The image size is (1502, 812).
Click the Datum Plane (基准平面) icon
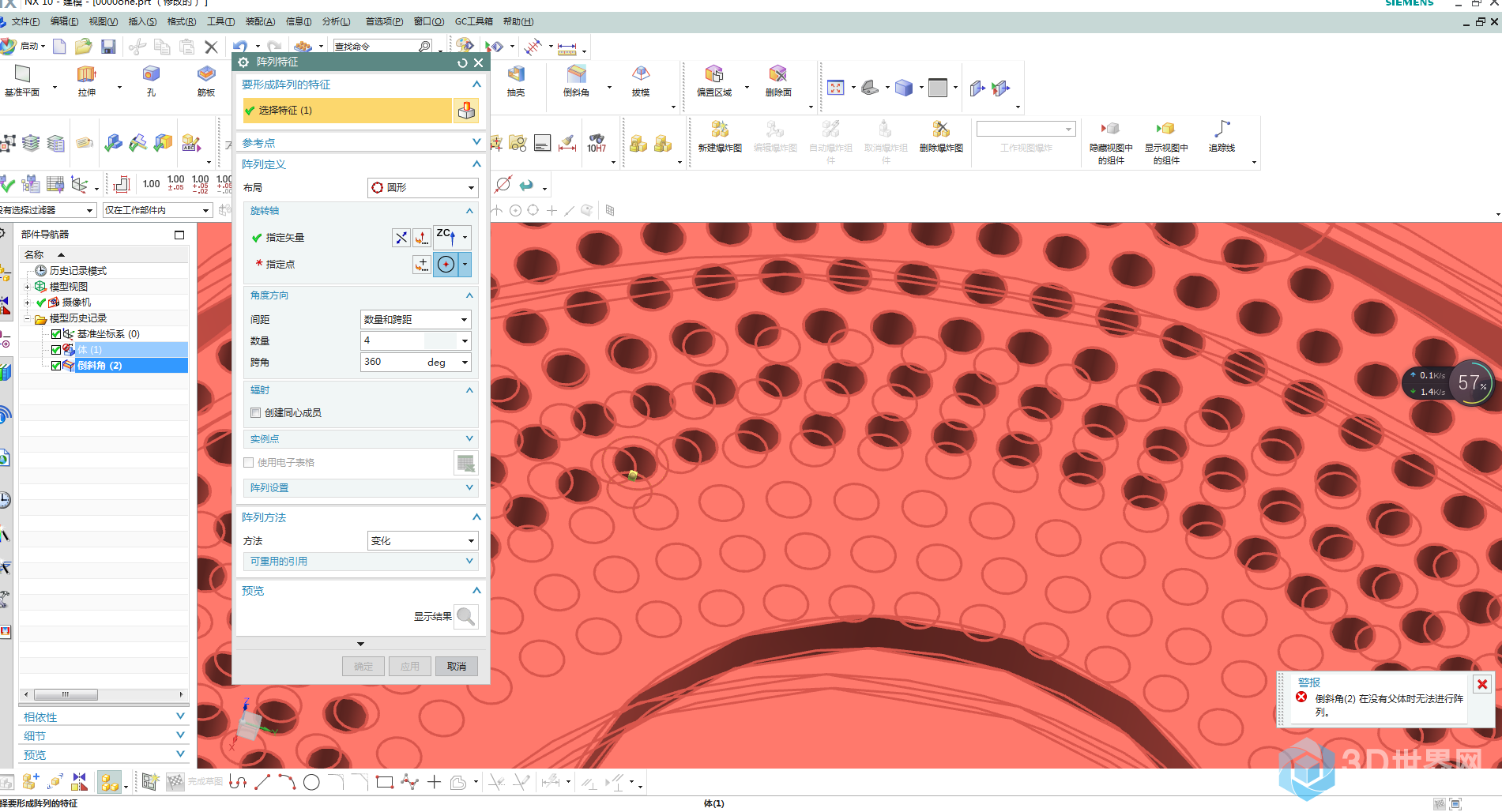[22, 74]
